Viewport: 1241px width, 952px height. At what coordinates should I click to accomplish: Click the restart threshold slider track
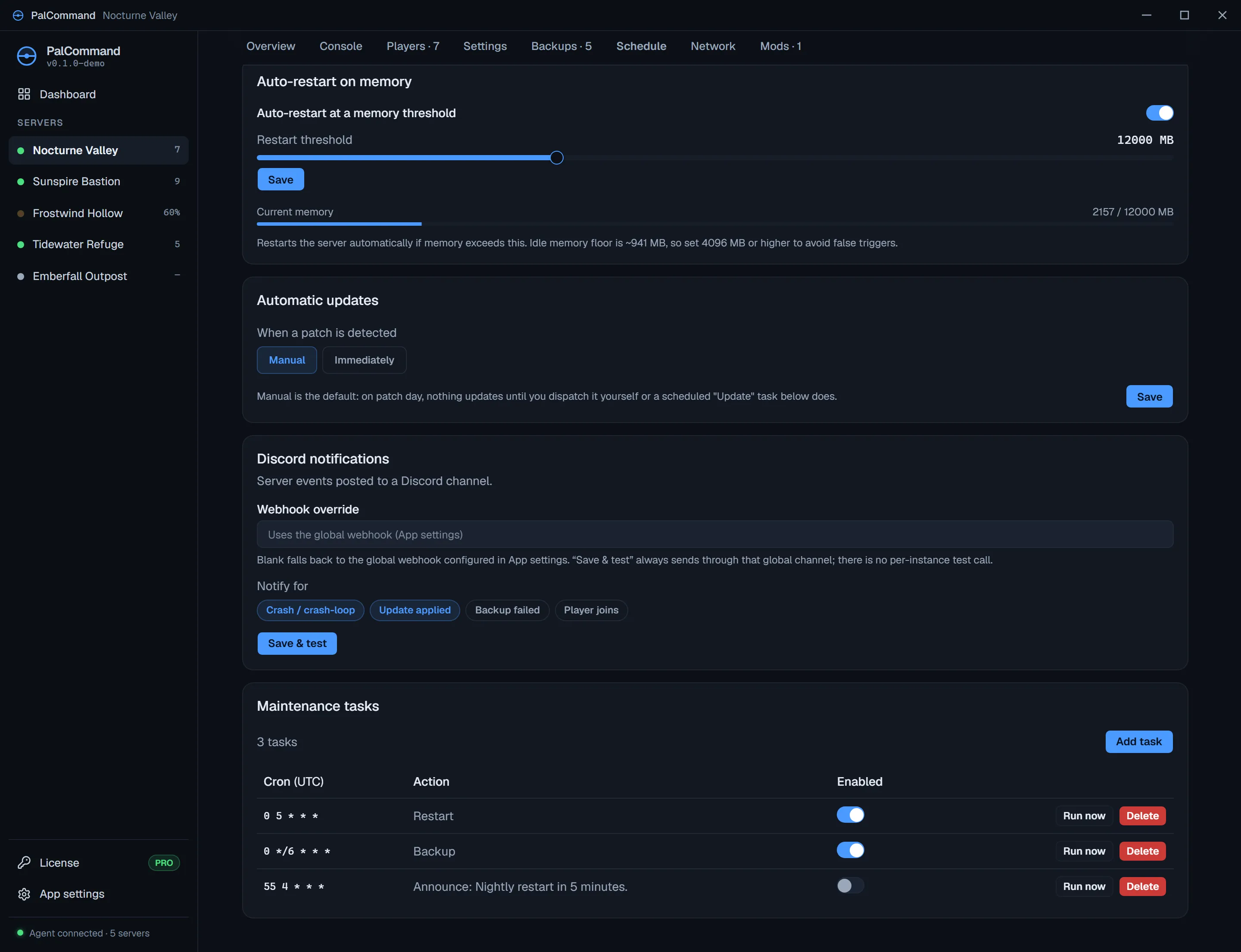coord(715,158)
